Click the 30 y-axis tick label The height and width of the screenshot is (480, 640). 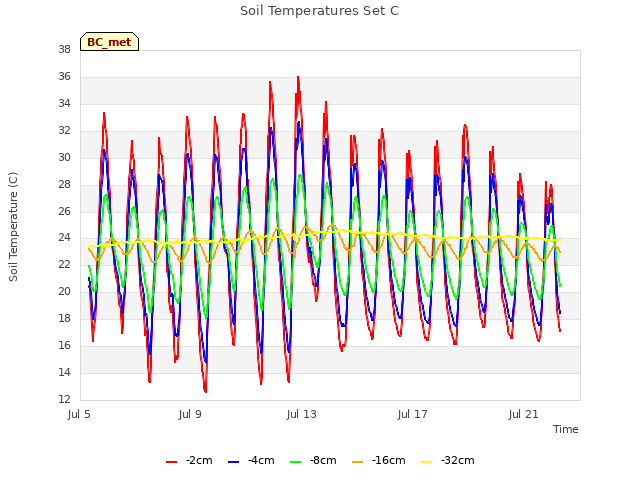coord(64,157)
